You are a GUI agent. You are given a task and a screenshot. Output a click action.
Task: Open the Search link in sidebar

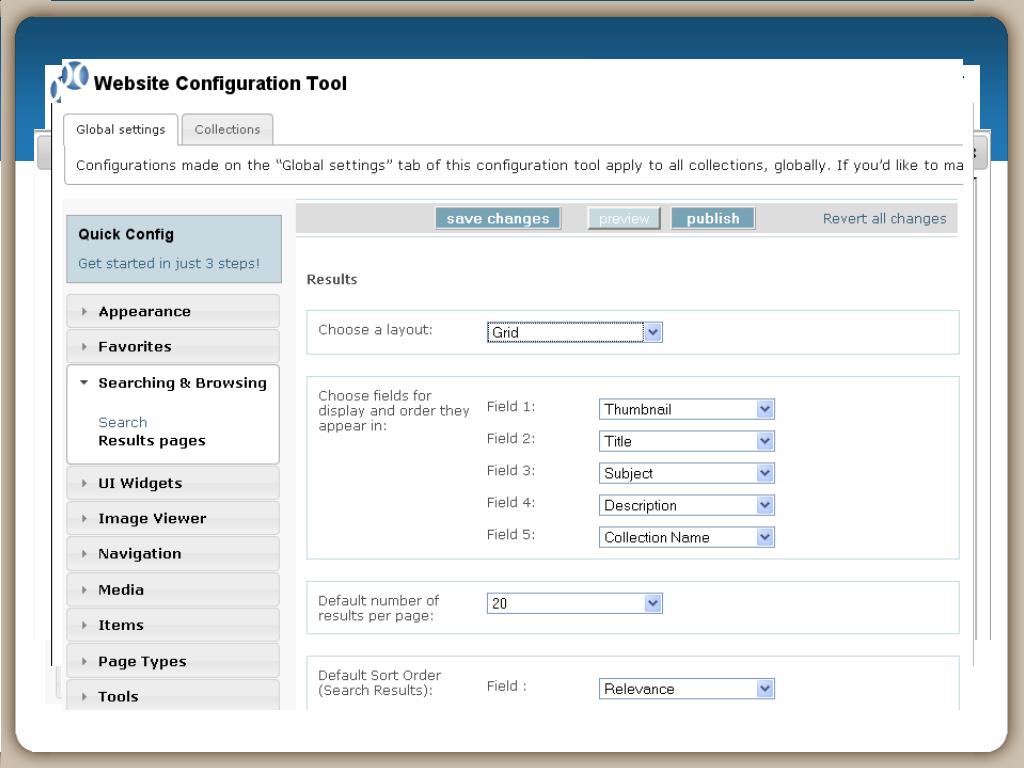123,422
